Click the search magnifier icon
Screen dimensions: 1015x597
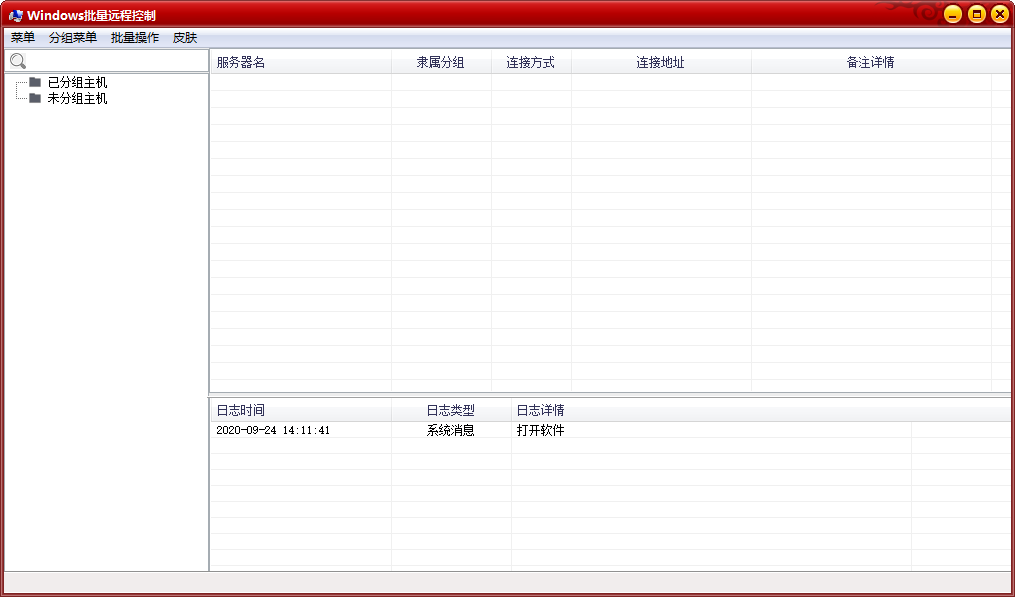(x=18, y=61)
